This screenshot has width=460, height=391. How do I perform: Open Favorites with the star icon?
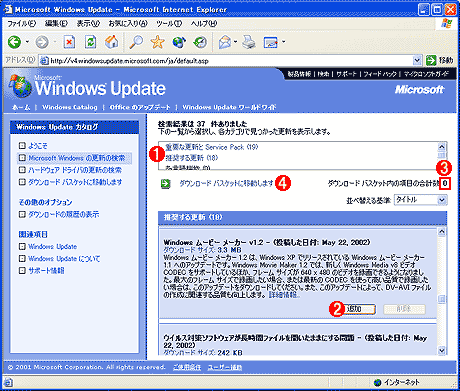tap(157, 42)
